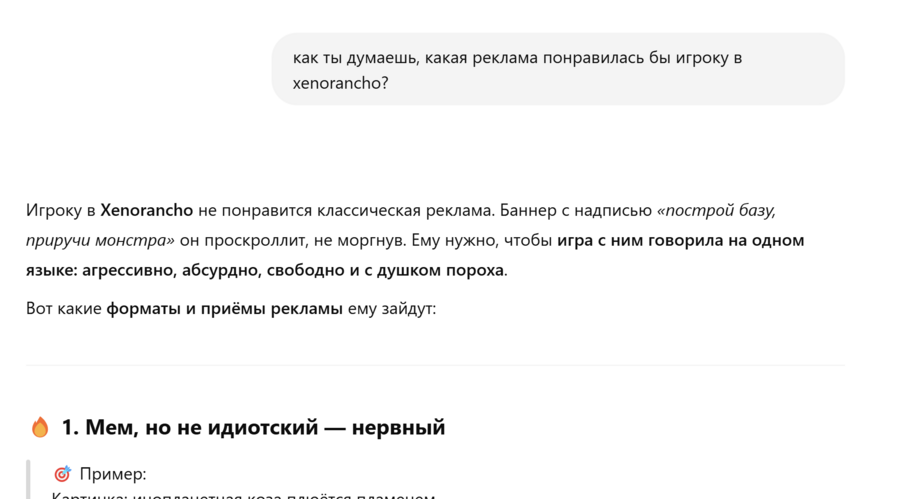Click "xenorancho?" in the user message
Viewport: 900px width, 499px height.
coord(340,84)
